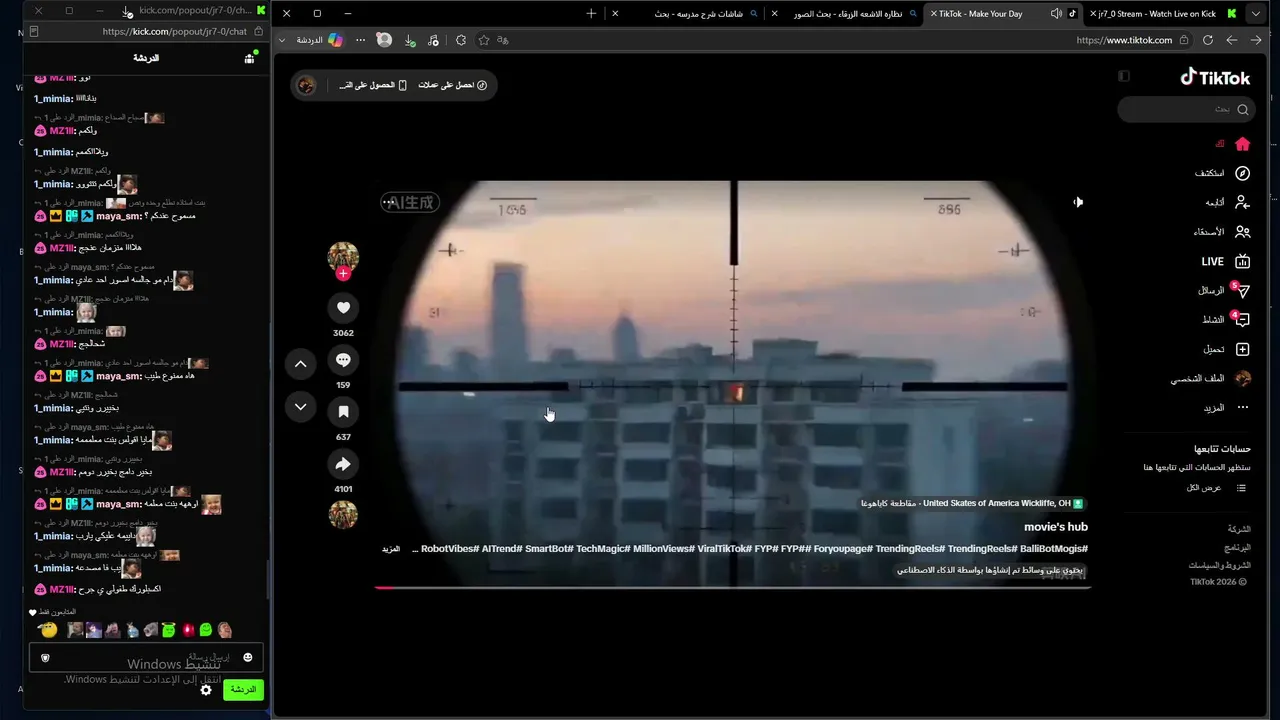Image resolution: width=1280 pixels, height=720 pixels.
Task: Expand the 'الشروط والسياسات' footer section
Action: 1220,566
